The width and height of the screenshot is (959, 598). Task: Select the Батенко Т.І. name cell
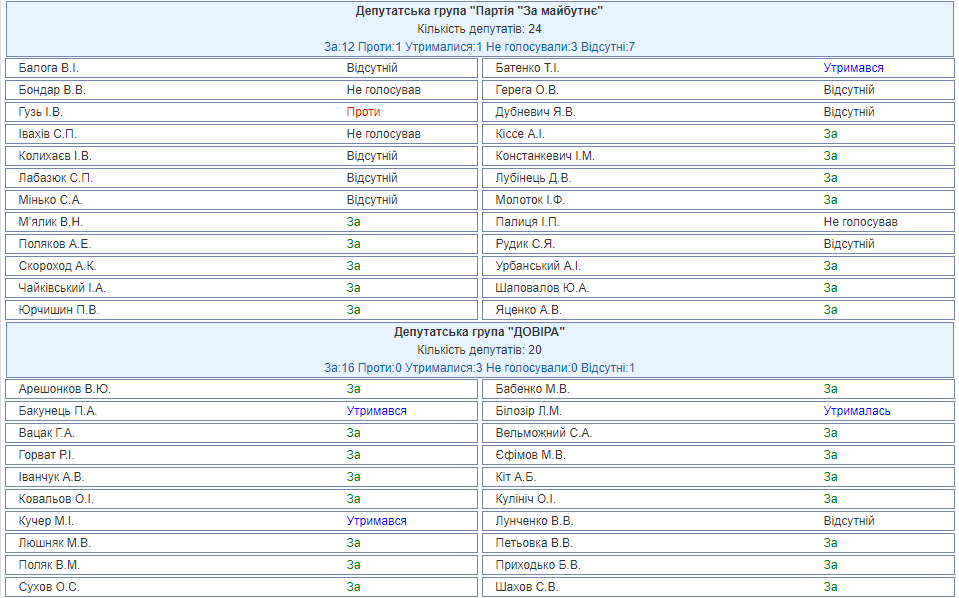(x=527, y=68)
